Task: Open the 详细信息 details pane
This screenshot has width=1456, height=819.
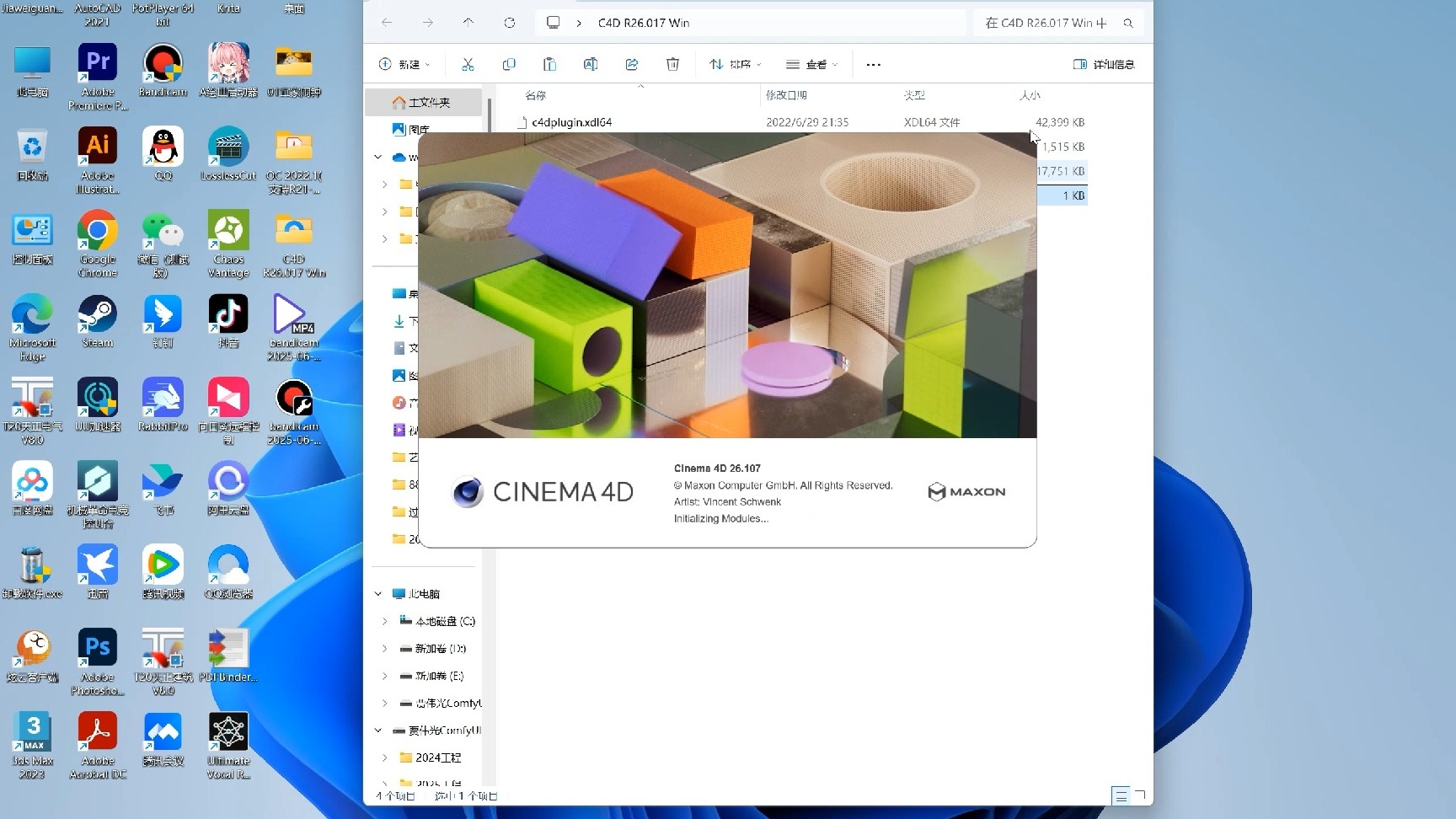Action: pos(1105,64)
